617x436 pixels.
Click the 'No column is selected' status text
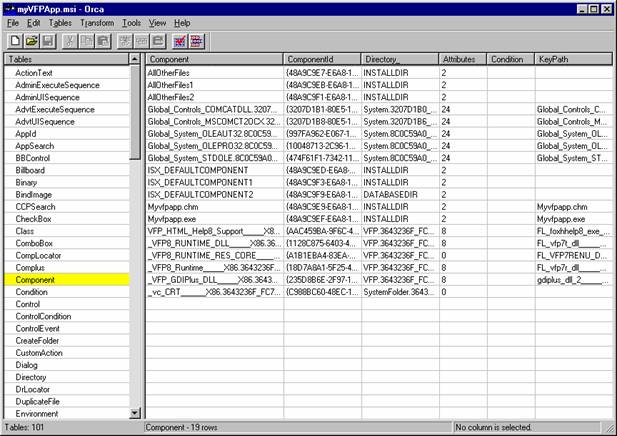tap(493, 427)
